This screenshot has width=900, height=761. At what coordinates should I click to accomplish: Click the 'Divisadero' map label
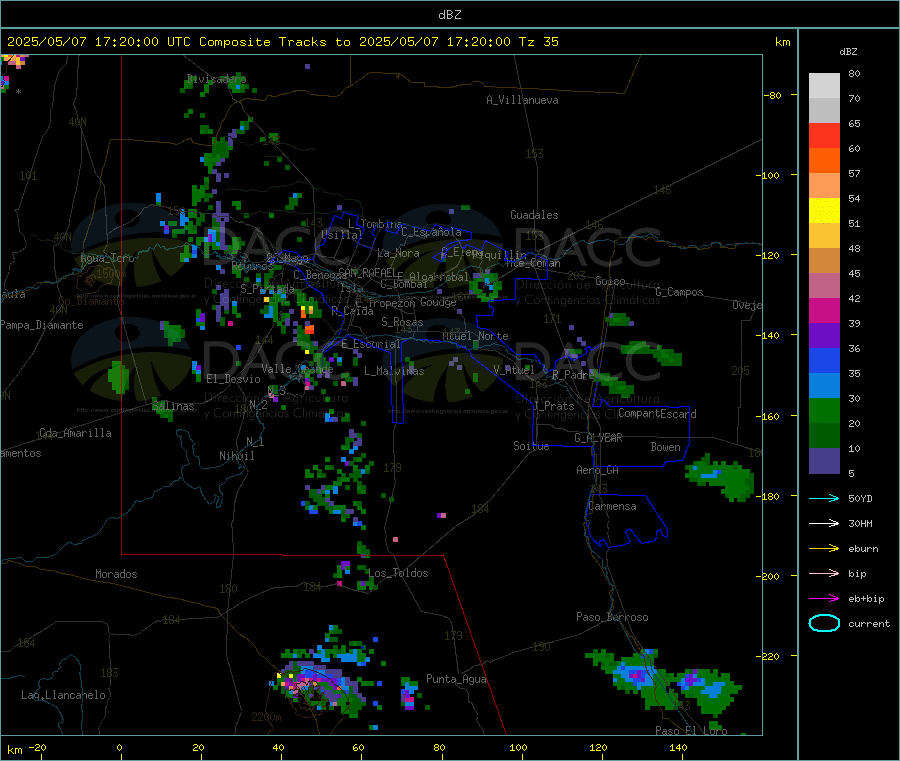[x=216, y=79]
